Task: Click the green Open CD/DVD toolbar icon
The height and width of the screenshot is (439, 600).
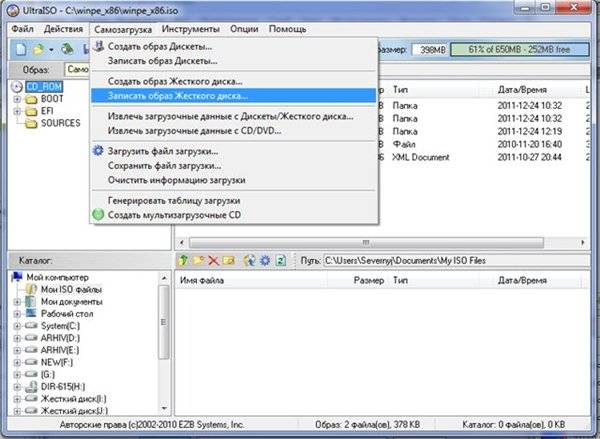Action: pyautogui.click(x=68, y=49)
